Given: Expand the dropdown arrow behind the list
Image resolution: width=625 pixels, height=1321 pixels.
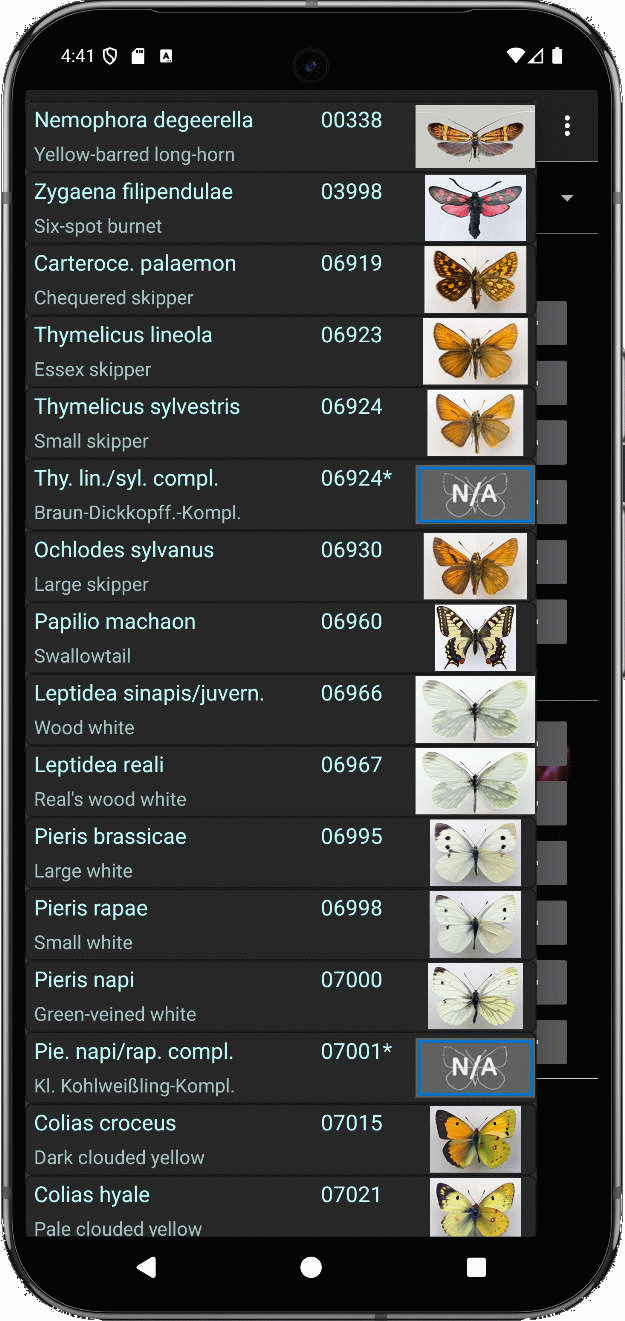Looking at the screenshot, I should (x=567, y=198).
